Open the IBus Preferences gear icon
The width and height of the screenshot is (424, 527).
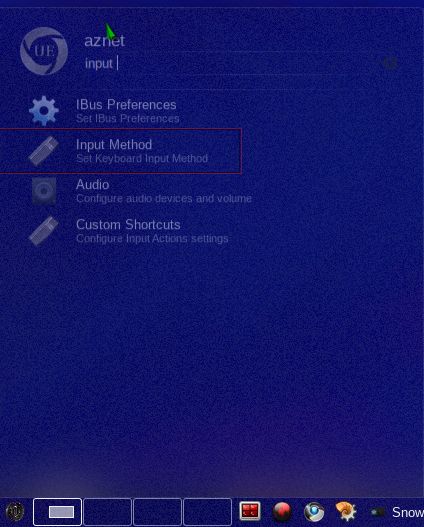44,111
